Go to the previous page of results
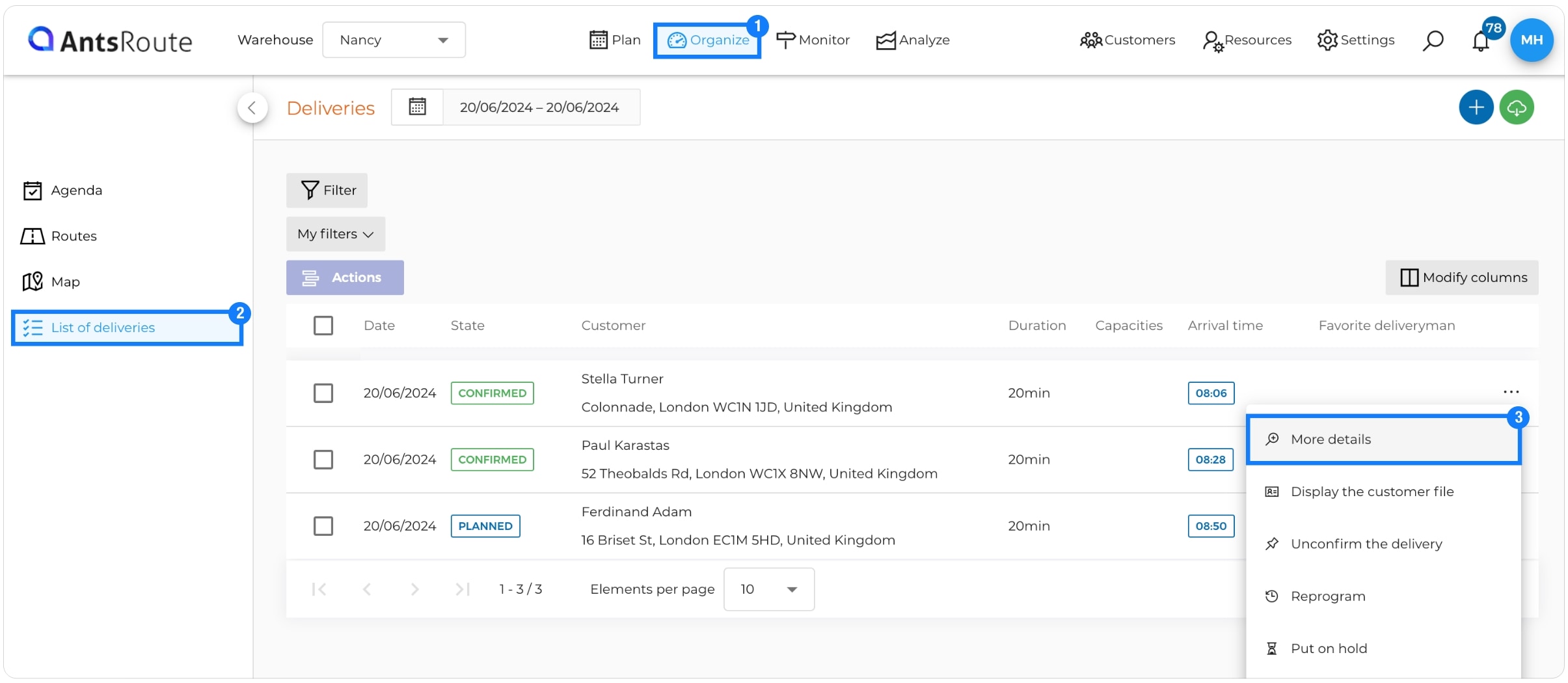Viewport: 1568px width, 683px height. point(367,589)
